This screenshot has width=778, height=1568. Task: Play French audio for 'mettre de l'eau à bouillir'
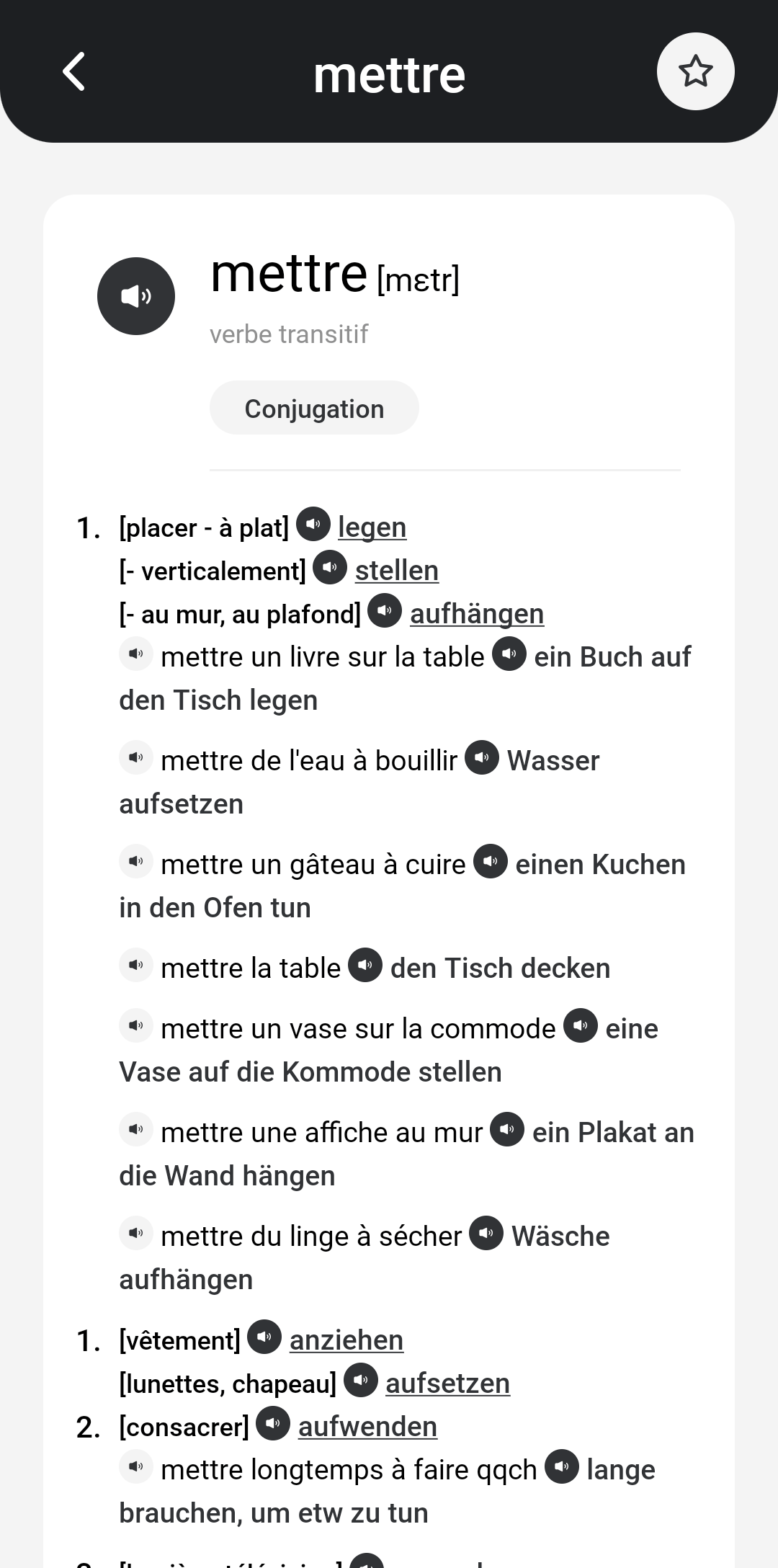(x=136, y=758)
